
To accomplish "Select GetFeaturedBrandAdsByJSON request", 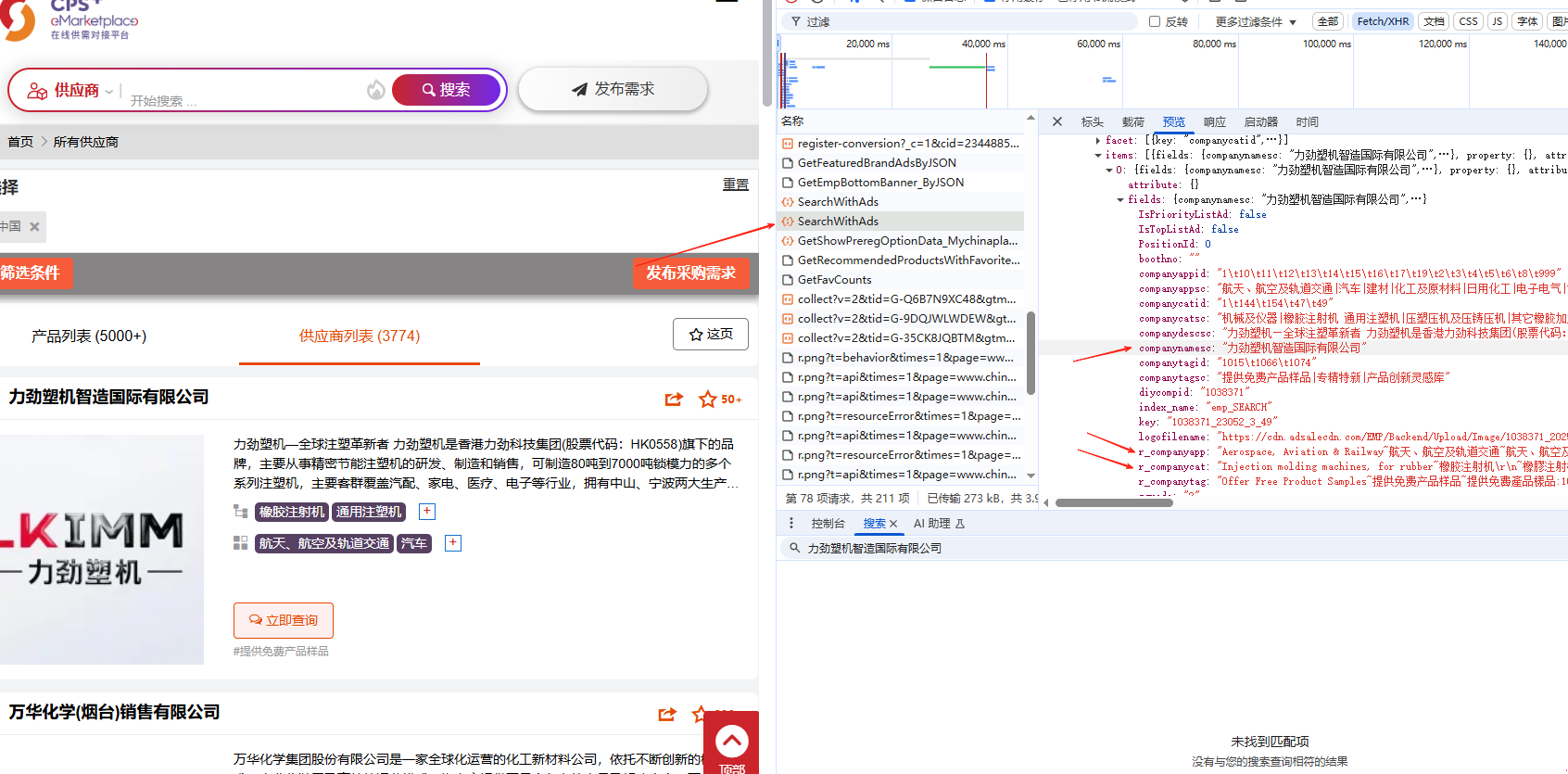I will [901, 163].
